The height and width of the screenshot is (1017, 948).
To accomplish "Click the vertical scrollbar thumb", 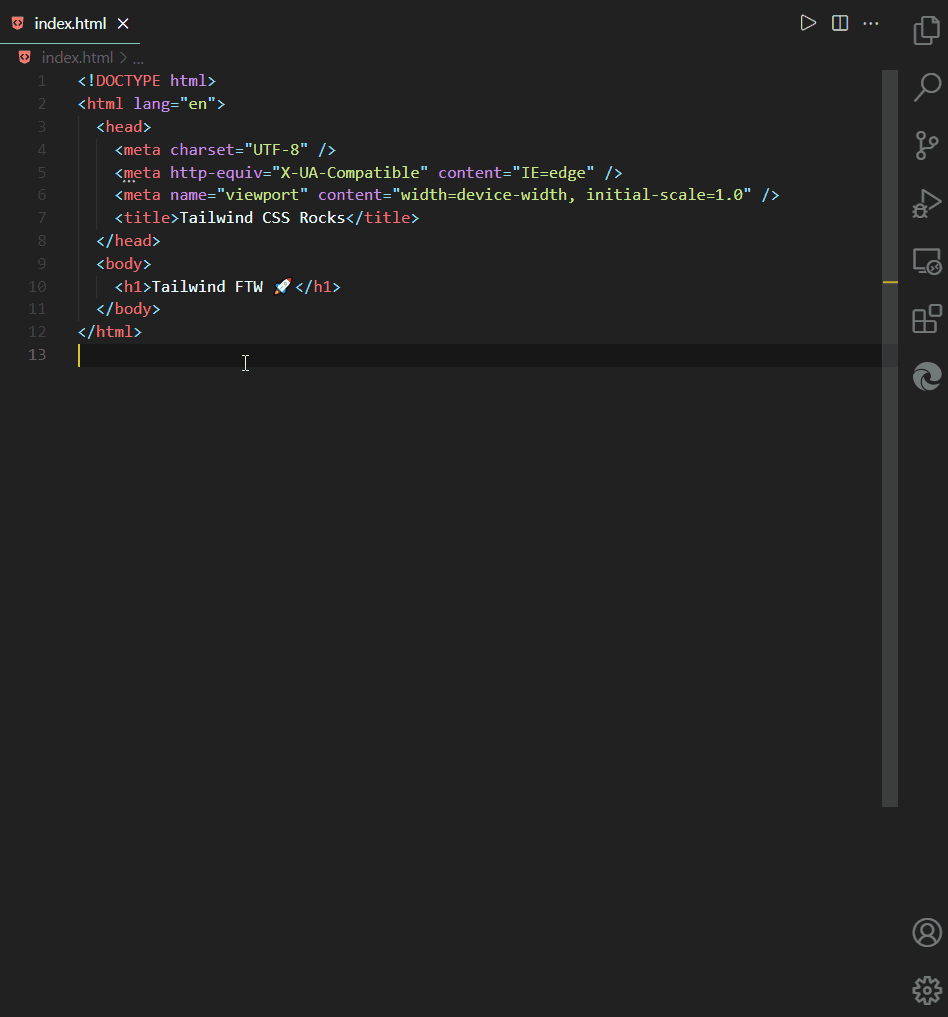I will point(890,438).
